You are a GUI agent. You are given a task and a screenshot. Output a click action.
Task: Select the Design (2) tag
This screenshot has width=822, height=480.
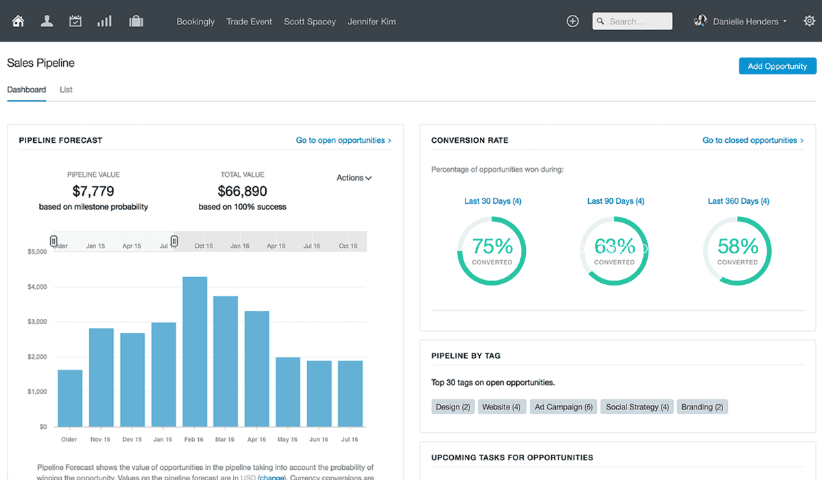453,407
